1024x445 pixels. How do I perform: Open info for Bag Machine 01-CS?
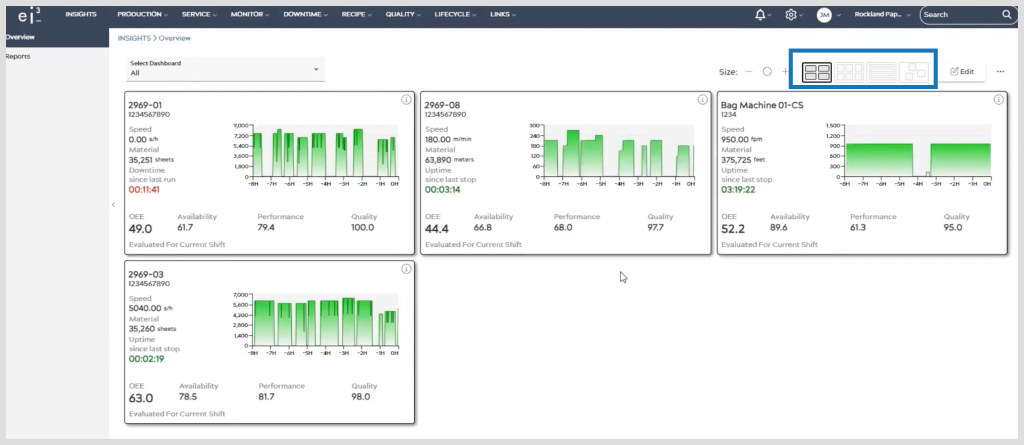(x=999, y=100)
